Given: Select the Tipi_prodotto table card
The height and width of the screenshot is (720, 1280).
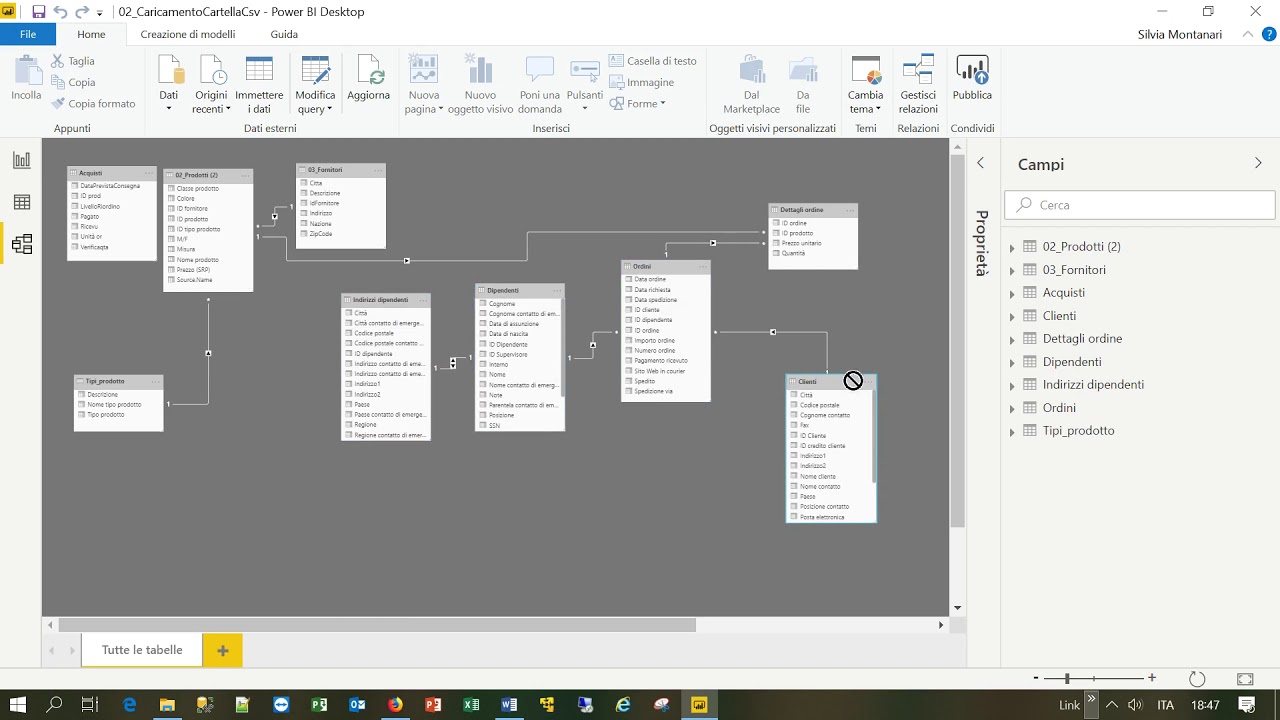Looking at the screenshot, I should coord(118,403).
